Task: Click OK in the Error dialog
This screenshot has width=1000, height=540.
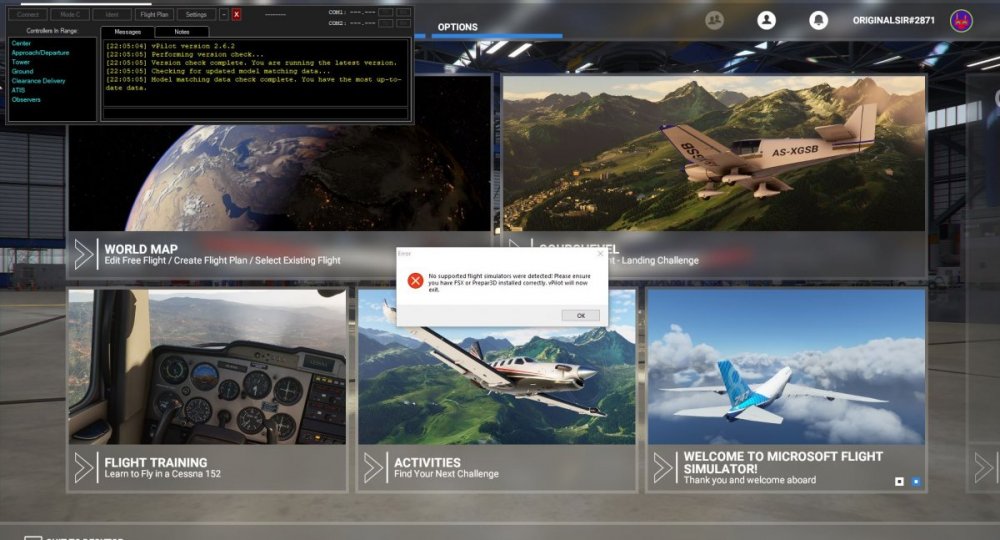Action: point(580,316)
